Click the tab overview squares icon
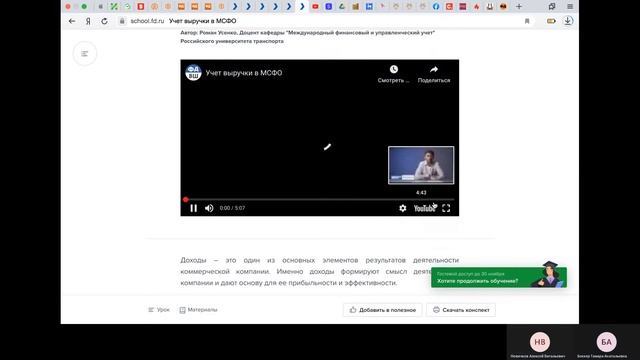640x360 pixels. [x=552, y=7]
